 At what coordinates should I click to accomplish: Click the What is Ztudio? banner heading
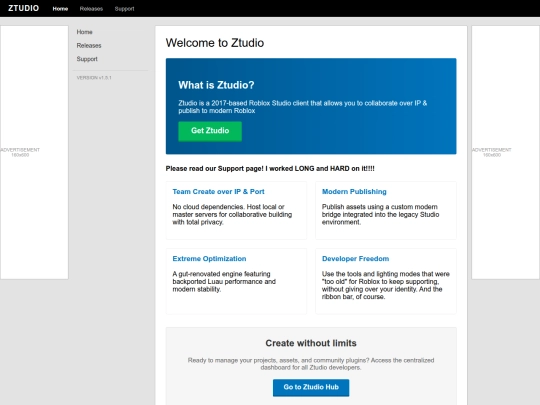(x=216, y=85)
